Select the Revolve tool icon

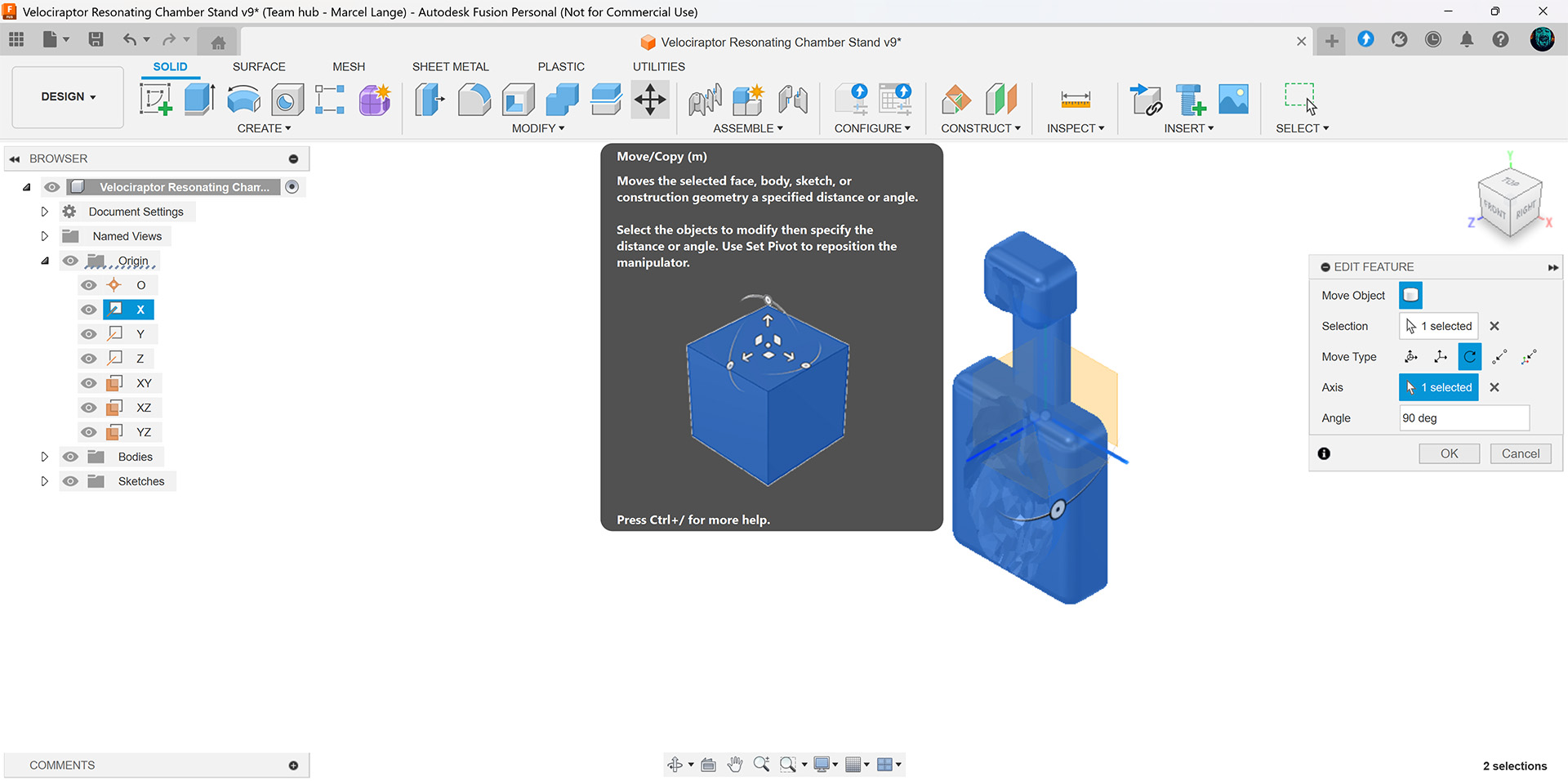coord(243,100)
